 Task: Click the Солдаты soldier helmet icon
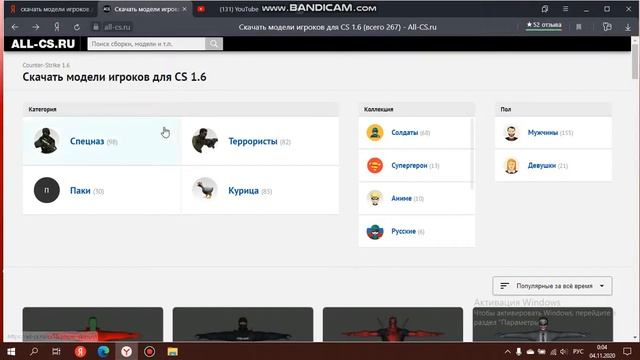[x=375, y=133]
